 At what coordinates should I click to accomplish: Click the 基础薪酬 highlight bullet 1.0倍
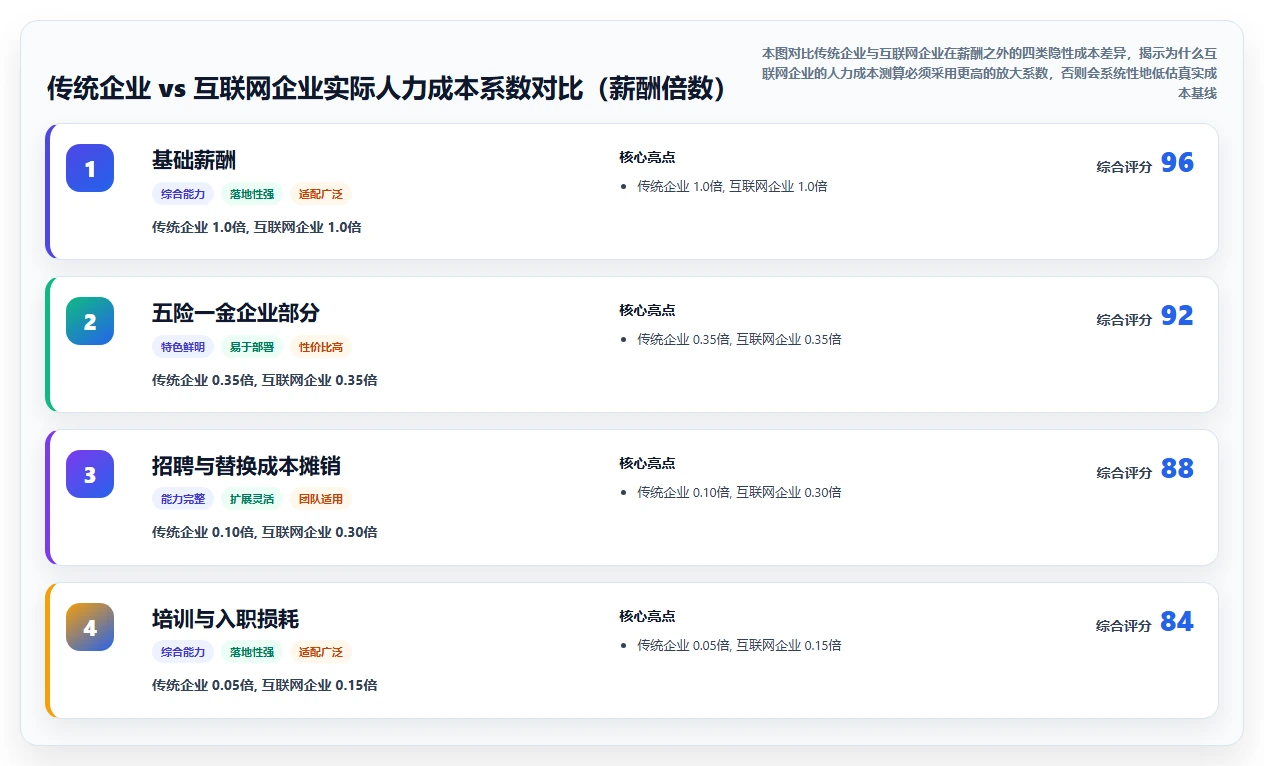point(732,186)
